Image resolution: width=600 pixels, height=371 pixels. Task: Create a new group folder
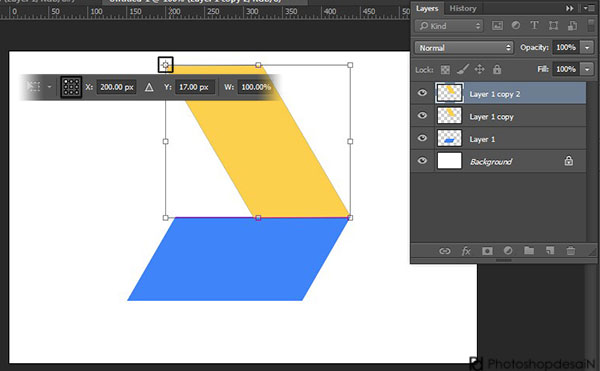(529, 251)
